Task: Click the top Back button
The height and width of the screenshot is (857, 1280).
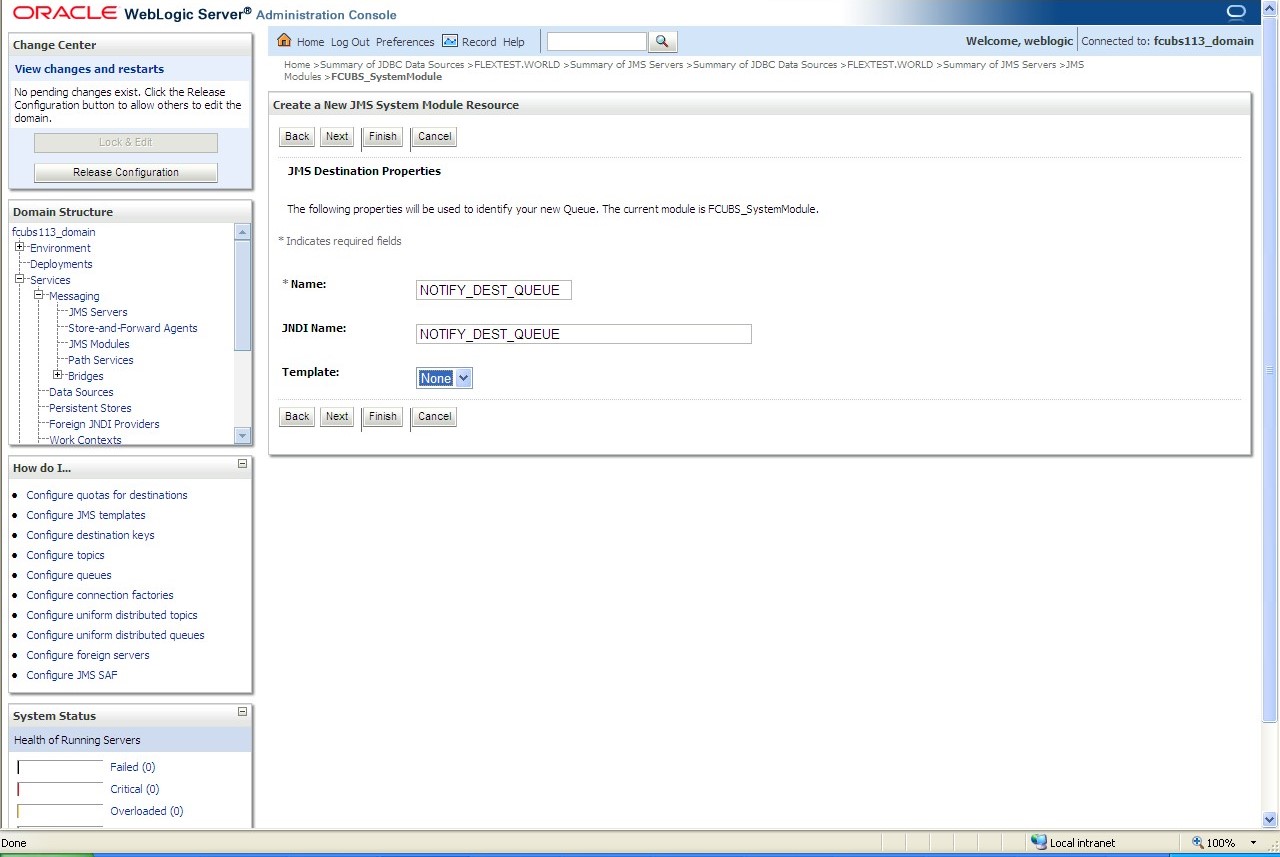Action: 297,137
